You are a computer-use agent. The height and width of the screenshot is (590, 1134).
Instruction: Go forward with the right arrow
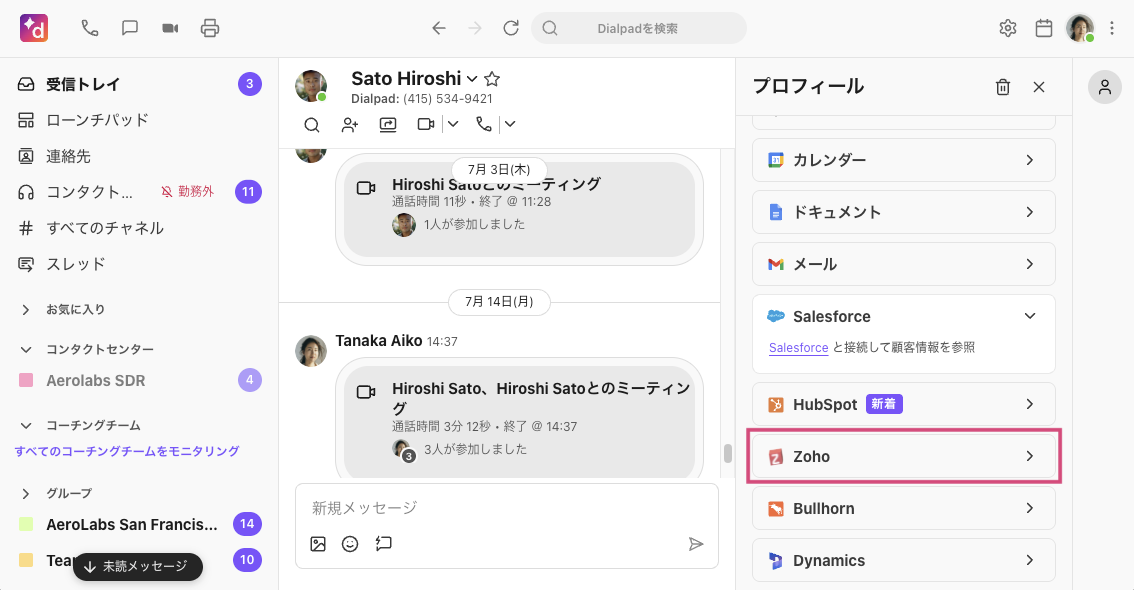coord(475,28)
